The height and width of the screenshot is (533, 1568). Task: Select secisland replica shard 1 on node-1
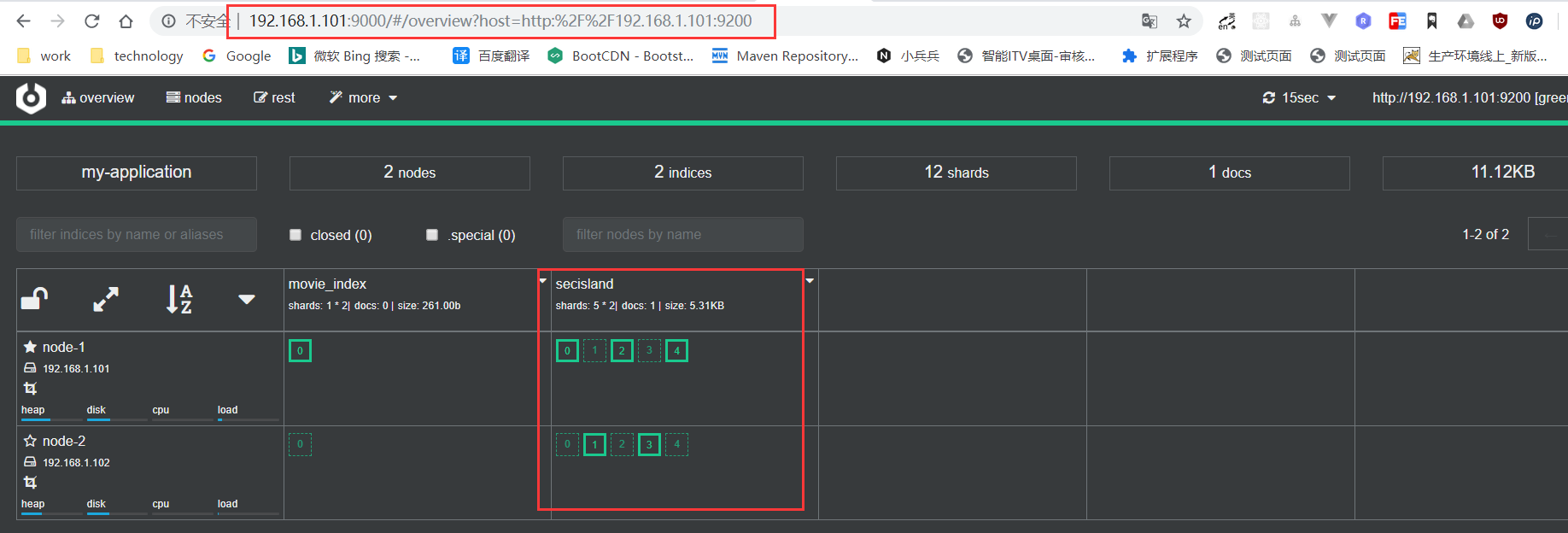tap(594, 350)
